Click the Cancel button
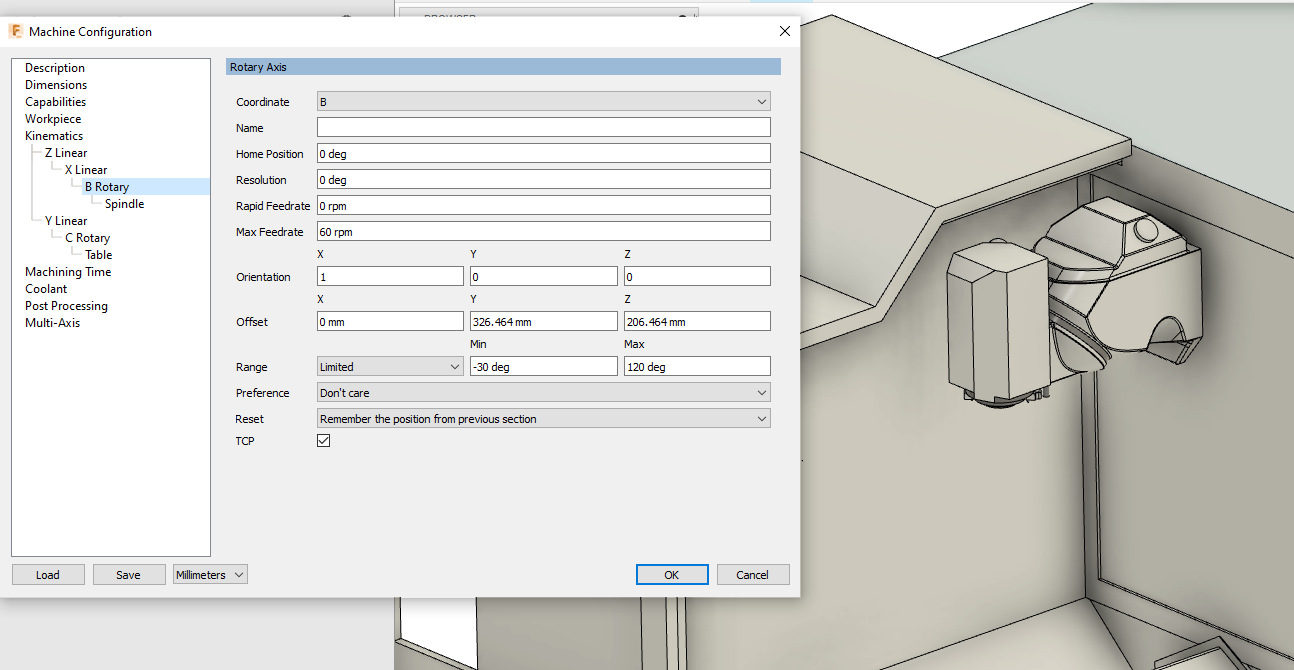This screenshot has width=1294, height=670. (753, 575)
